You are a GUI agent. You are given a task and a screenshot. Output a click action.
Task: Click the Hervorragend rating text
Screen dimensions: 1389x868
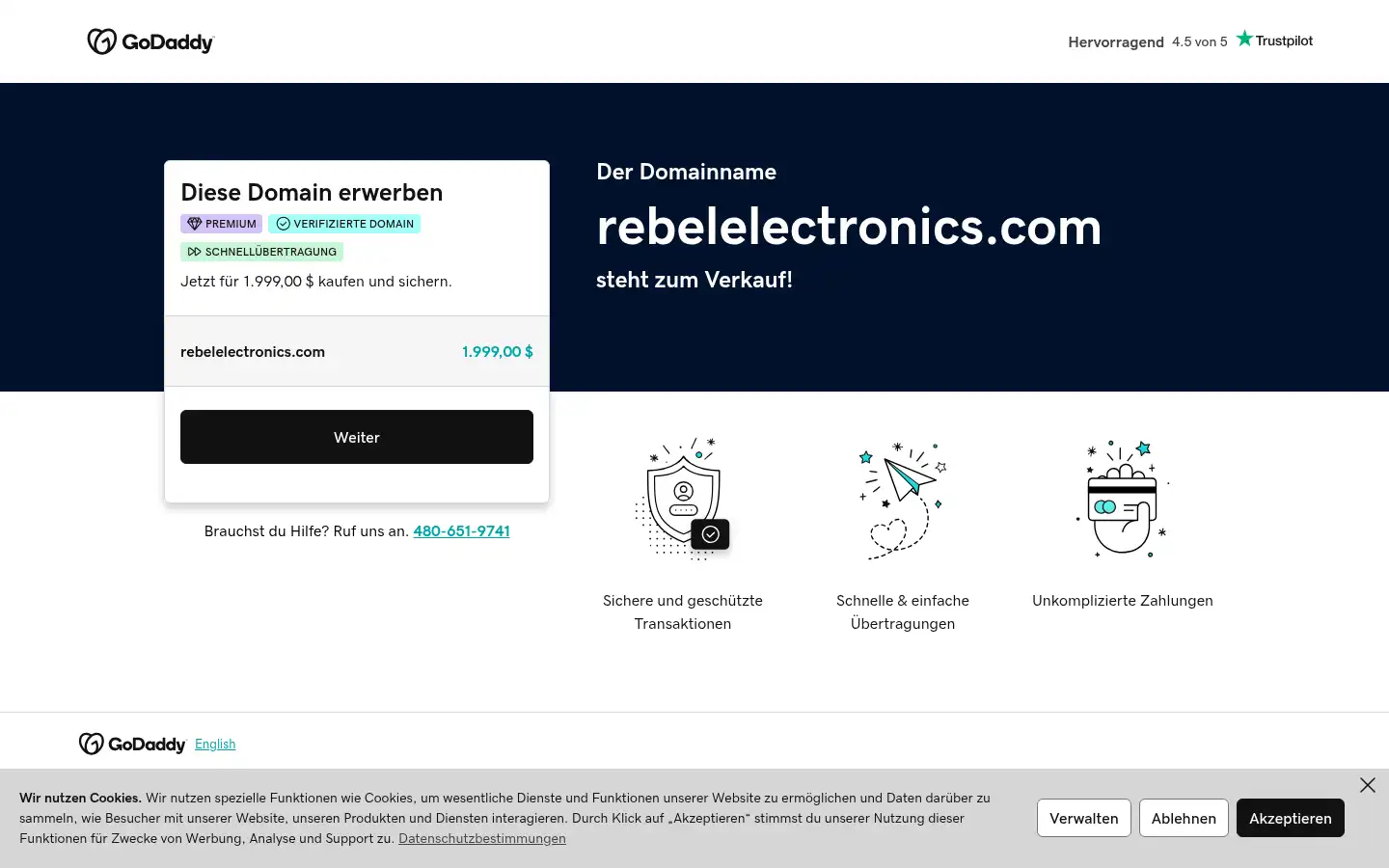[1116, 41]
